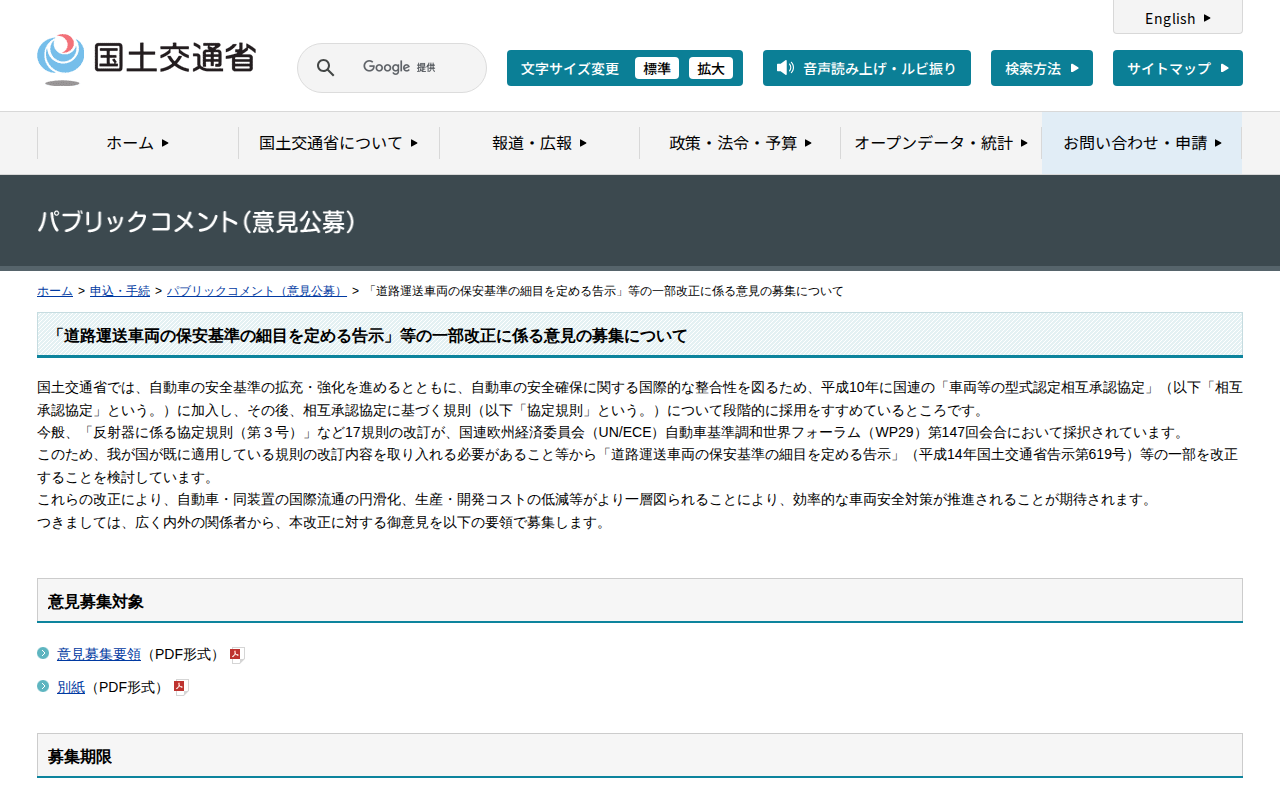The height and width of the screenshot is (800, 1280).
Task: Click the bullet icon beside 意見募集要領
Action: point(43,653)
